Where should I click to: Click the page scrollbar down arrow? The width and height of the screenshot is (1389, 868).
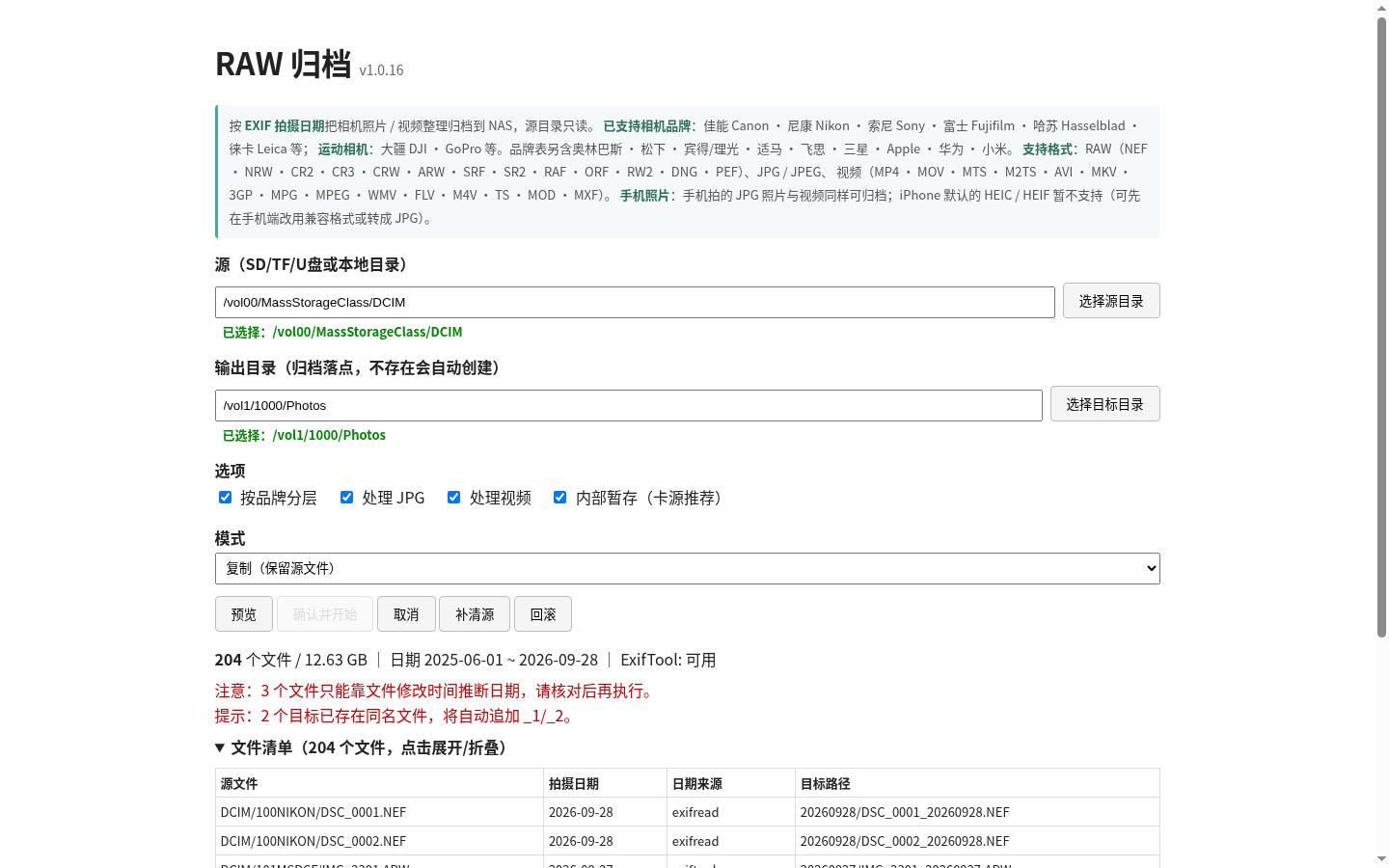coord(1381,859)
